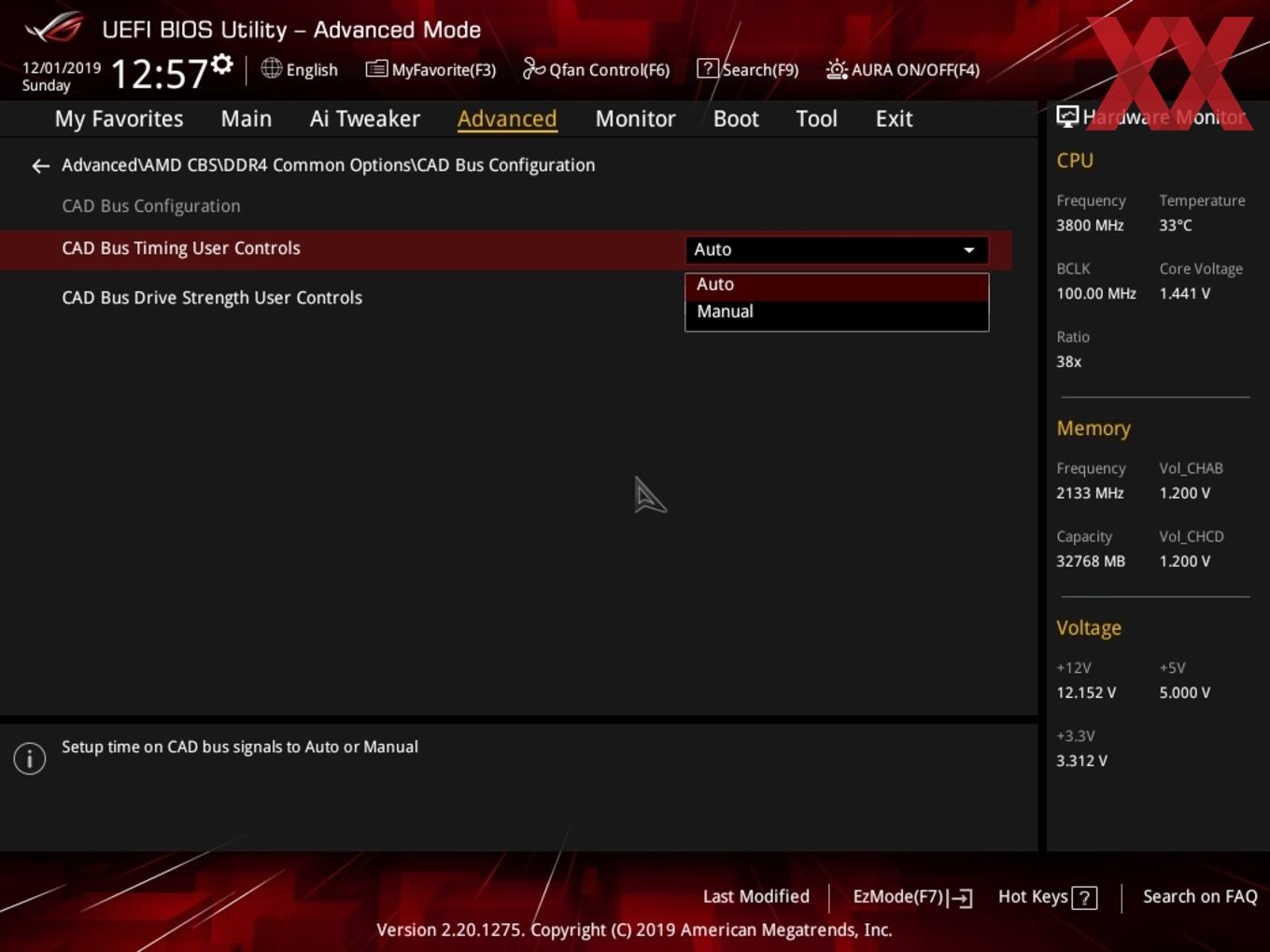Expand the CAD Bus Timing dropdown arrow
1270x952 pixels.
coord(969,250)
